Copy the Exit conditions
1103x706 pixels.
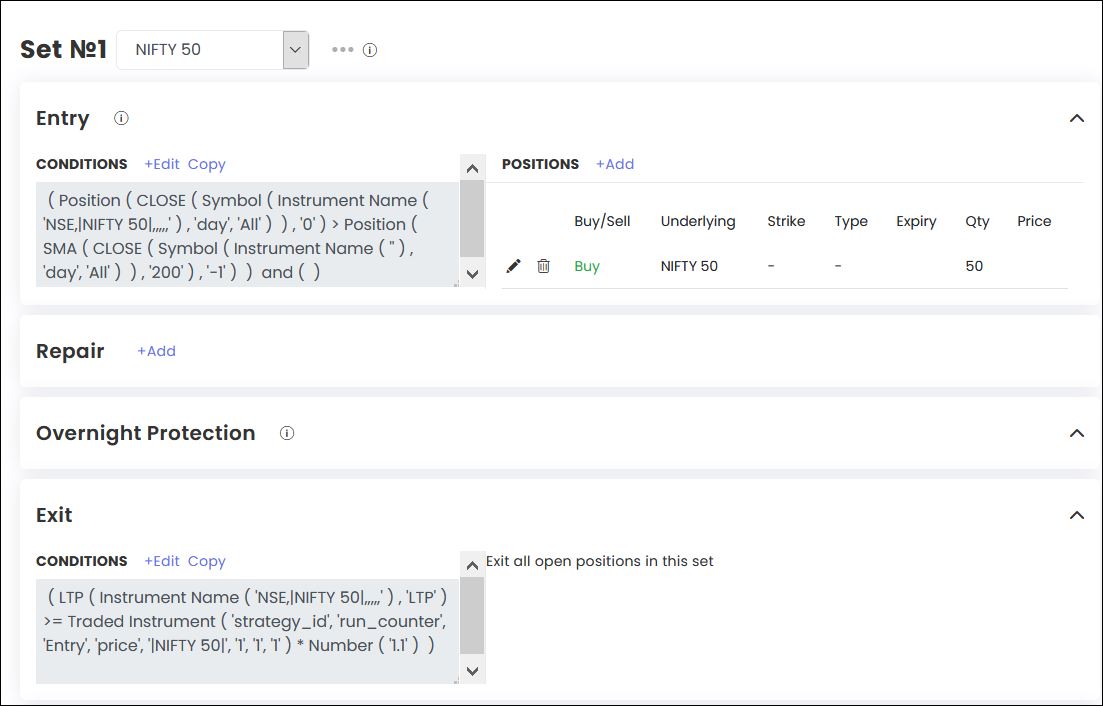(206, 561)
